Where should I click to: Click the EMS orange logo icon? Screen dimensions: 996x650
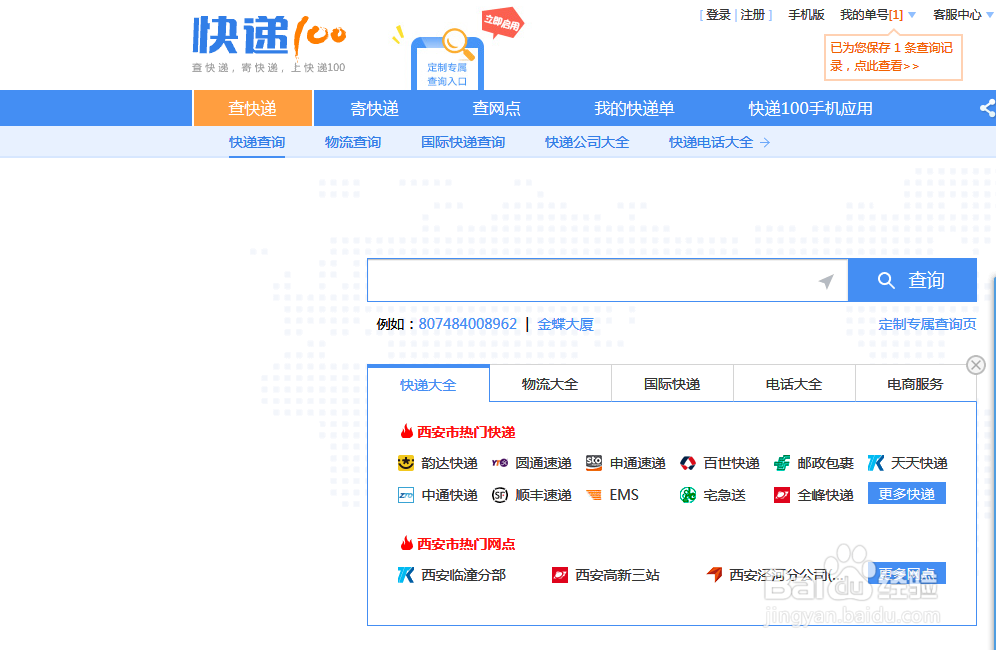[x=594, y=495]
